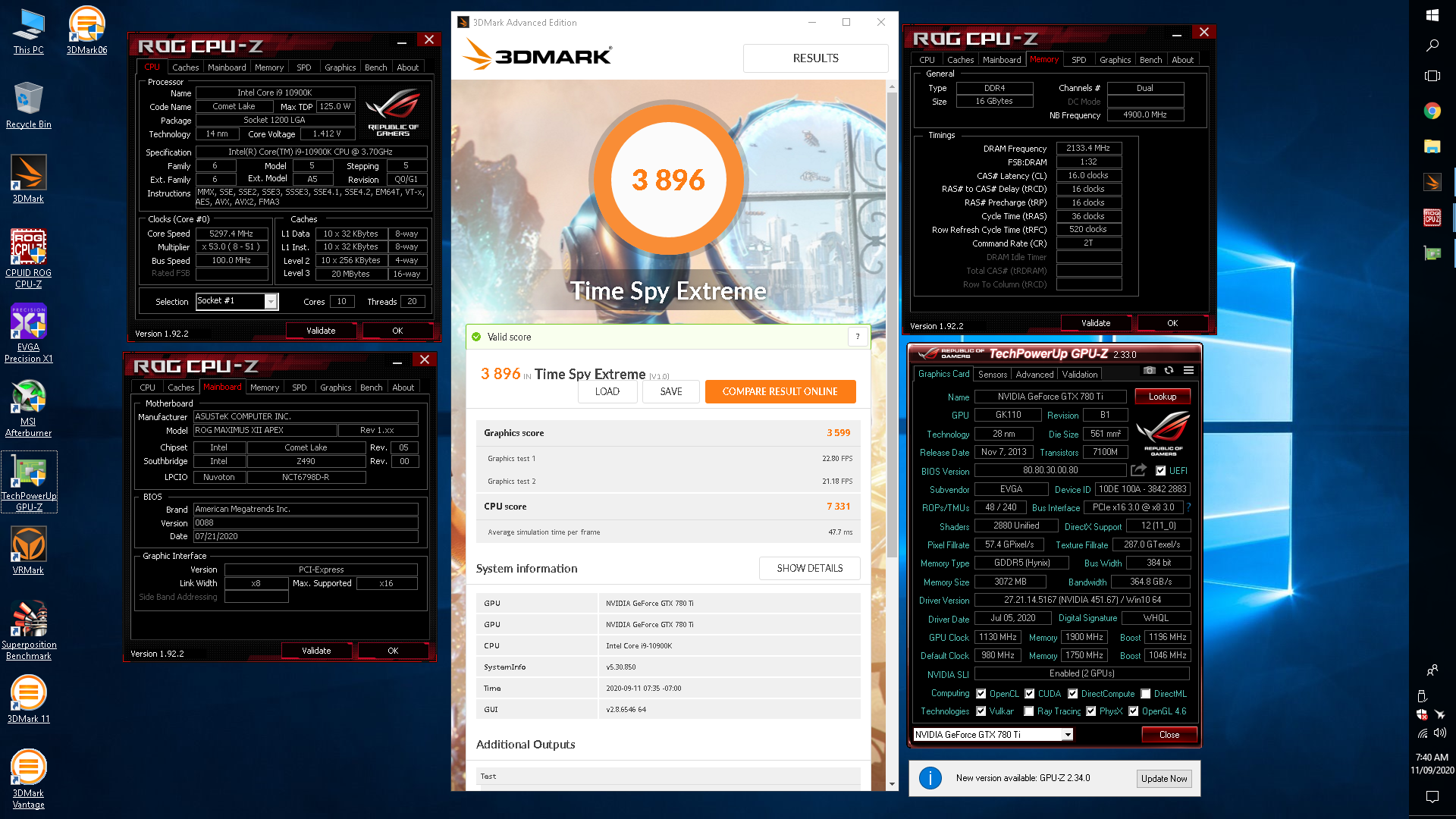The height and width of the screenshot is (819, 1456).
Task: Open EVGA Precision X1 desktop shortcut
Action: [29, 333]
